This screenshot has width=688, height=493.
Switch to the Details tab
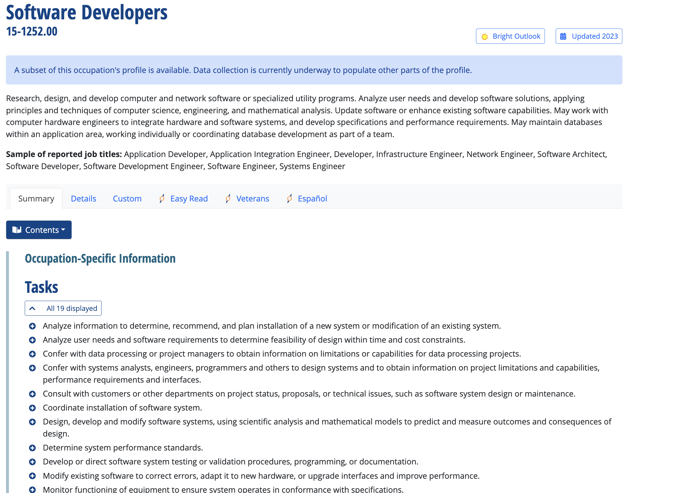pyautogui.click(x=83, y=199)
